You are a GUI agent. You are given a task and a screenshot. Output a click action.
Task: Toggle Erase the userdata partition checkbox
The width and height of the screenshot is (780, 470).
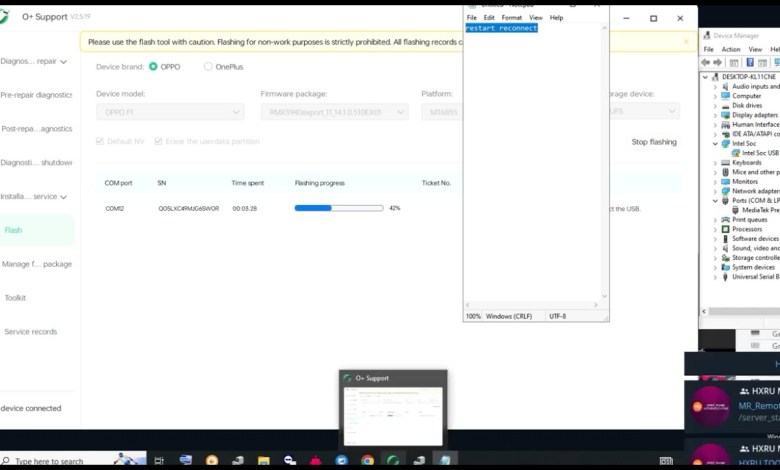(x=158, y=141)
